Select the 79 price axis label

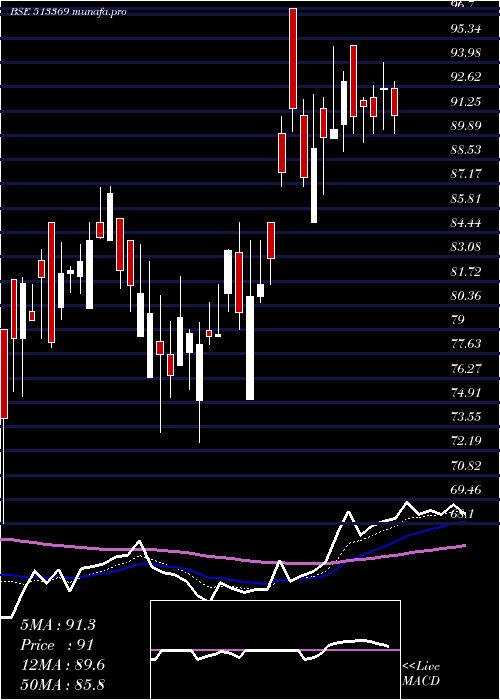click(458, 320)
